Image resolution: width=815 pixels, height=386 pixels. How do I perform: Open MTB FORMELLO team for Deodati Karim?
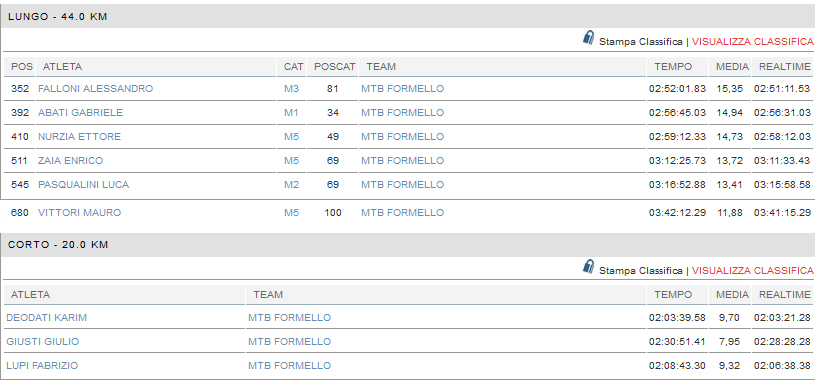click(x=290, y=317)
